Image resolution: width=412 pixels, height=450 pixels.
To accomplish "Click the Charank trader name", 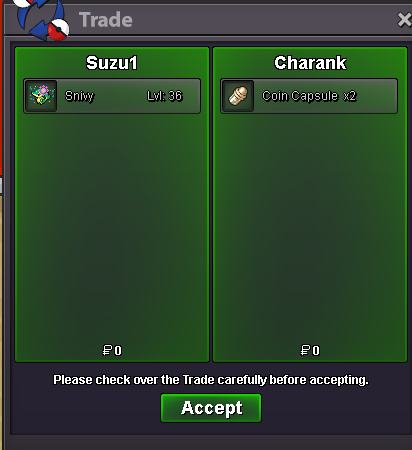I will click(310, 63).
